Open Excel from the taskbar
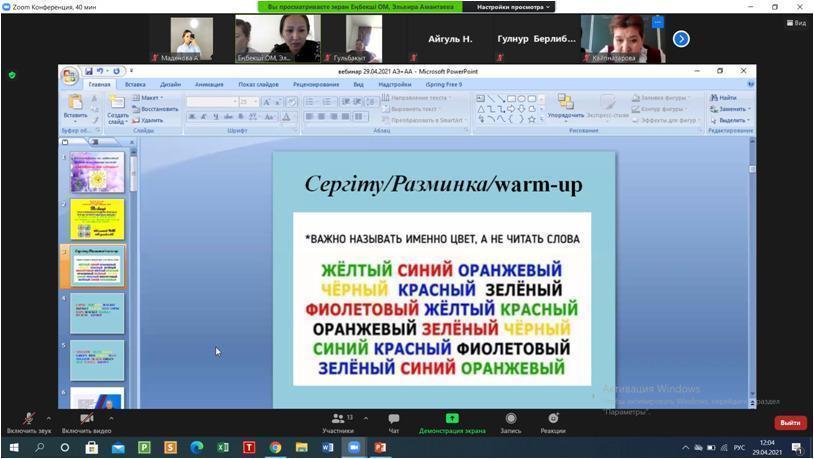 pos(223,447)
